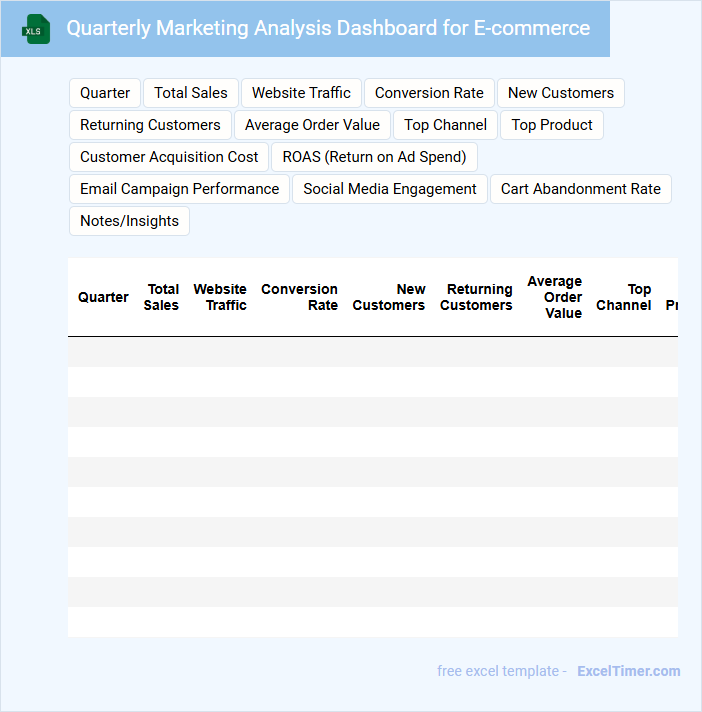Click the dashboard title heading text
702x712 pixels.
point(328,28)
